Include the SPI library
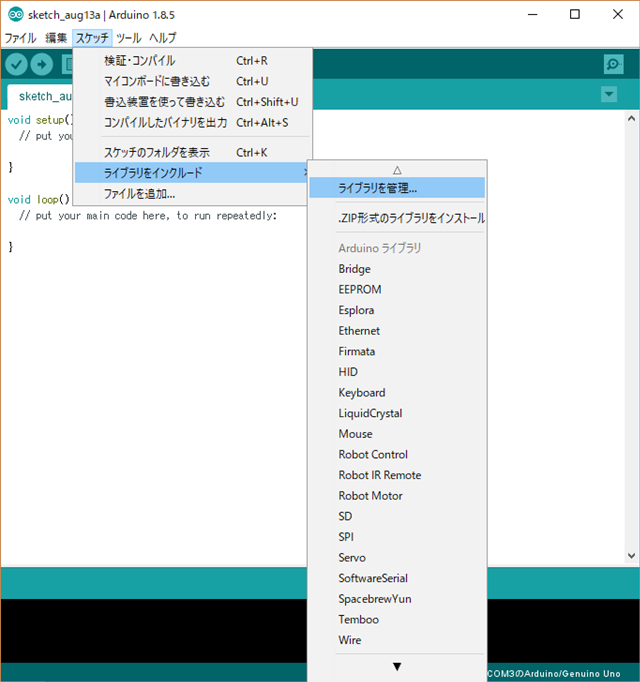Screen dimensions: 640x682 pos(397,537)
